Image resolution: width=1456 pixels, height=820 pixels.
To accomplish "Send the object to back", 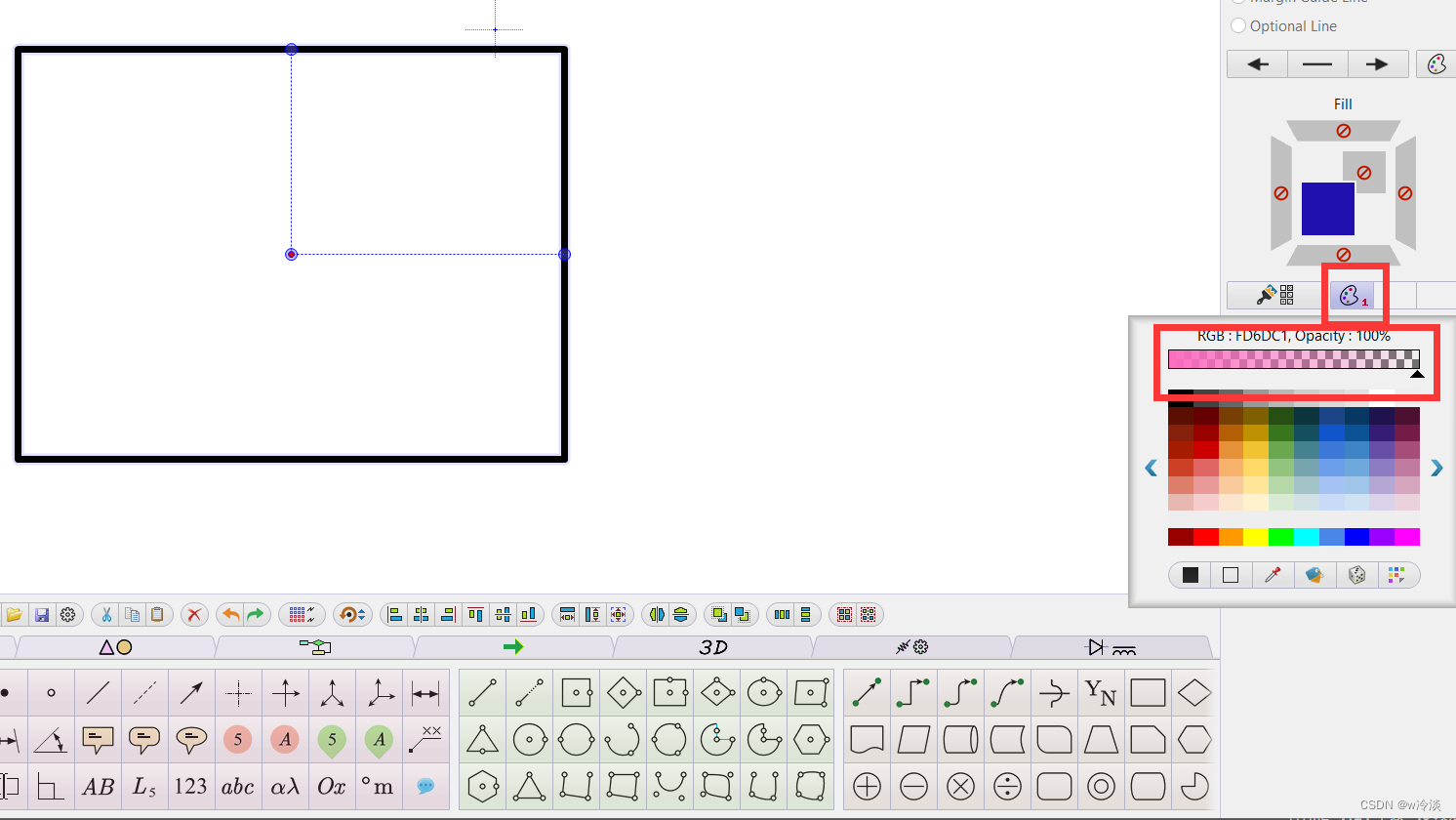I will 743,615.
